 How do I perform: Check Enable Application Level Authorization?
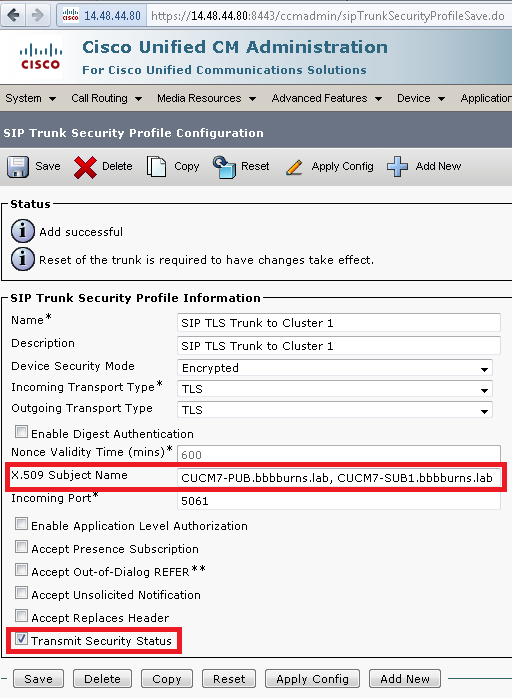click(21, 524)
